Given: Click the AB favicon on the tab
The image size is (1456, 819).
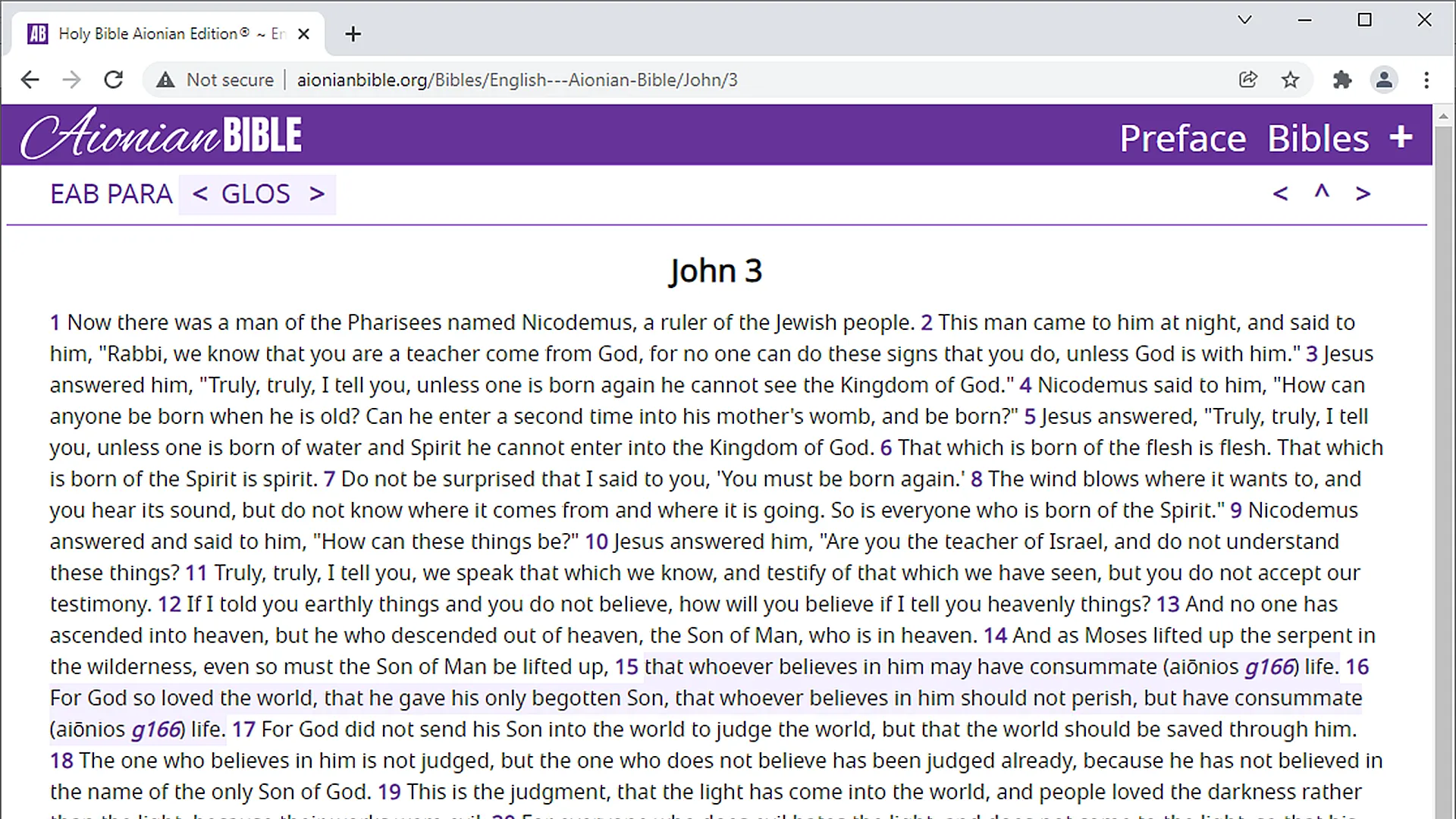Looking at the screenshot, I should [38, 33].
